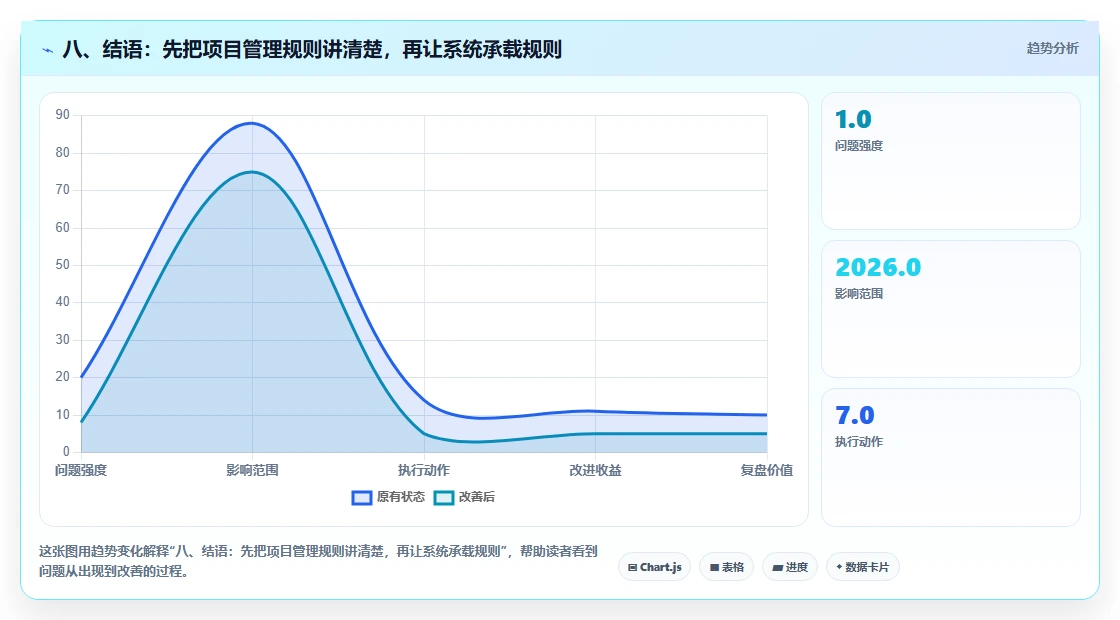Click the 1.0 value in first card
This screenshot has height=620, width=1120.
(x=853, y=119)
